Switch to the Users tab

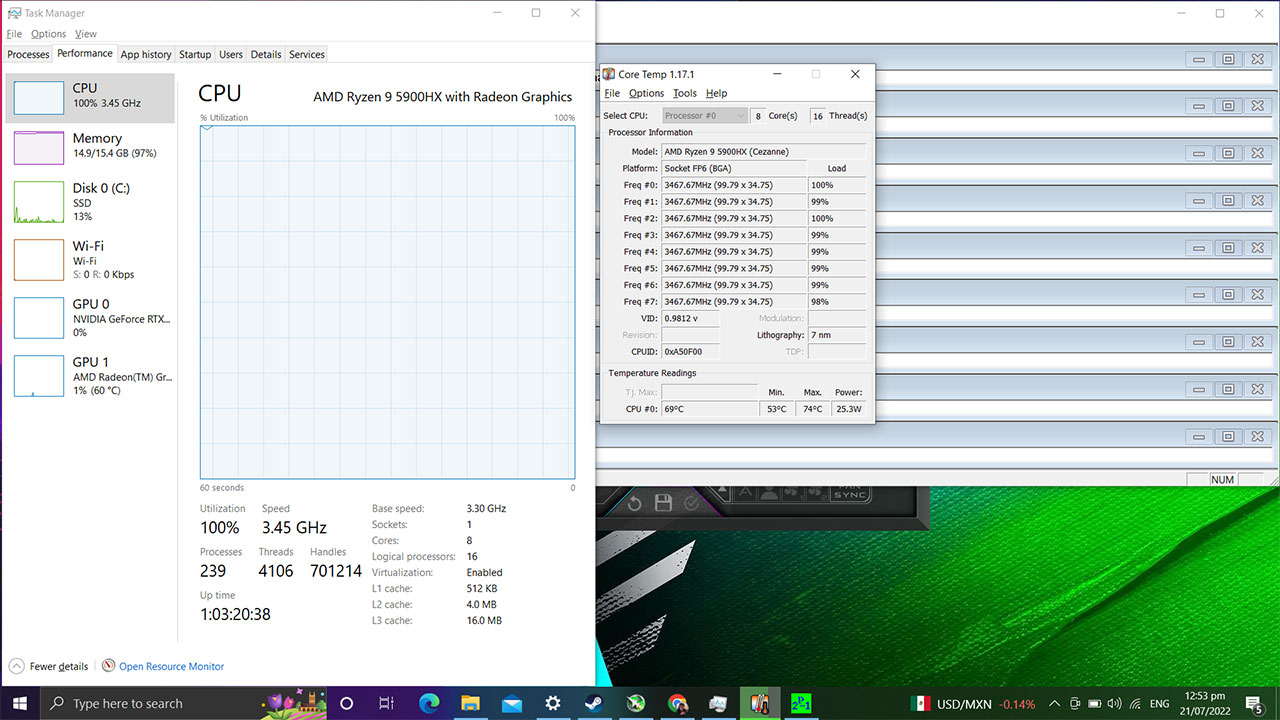(x=231, y=55)
